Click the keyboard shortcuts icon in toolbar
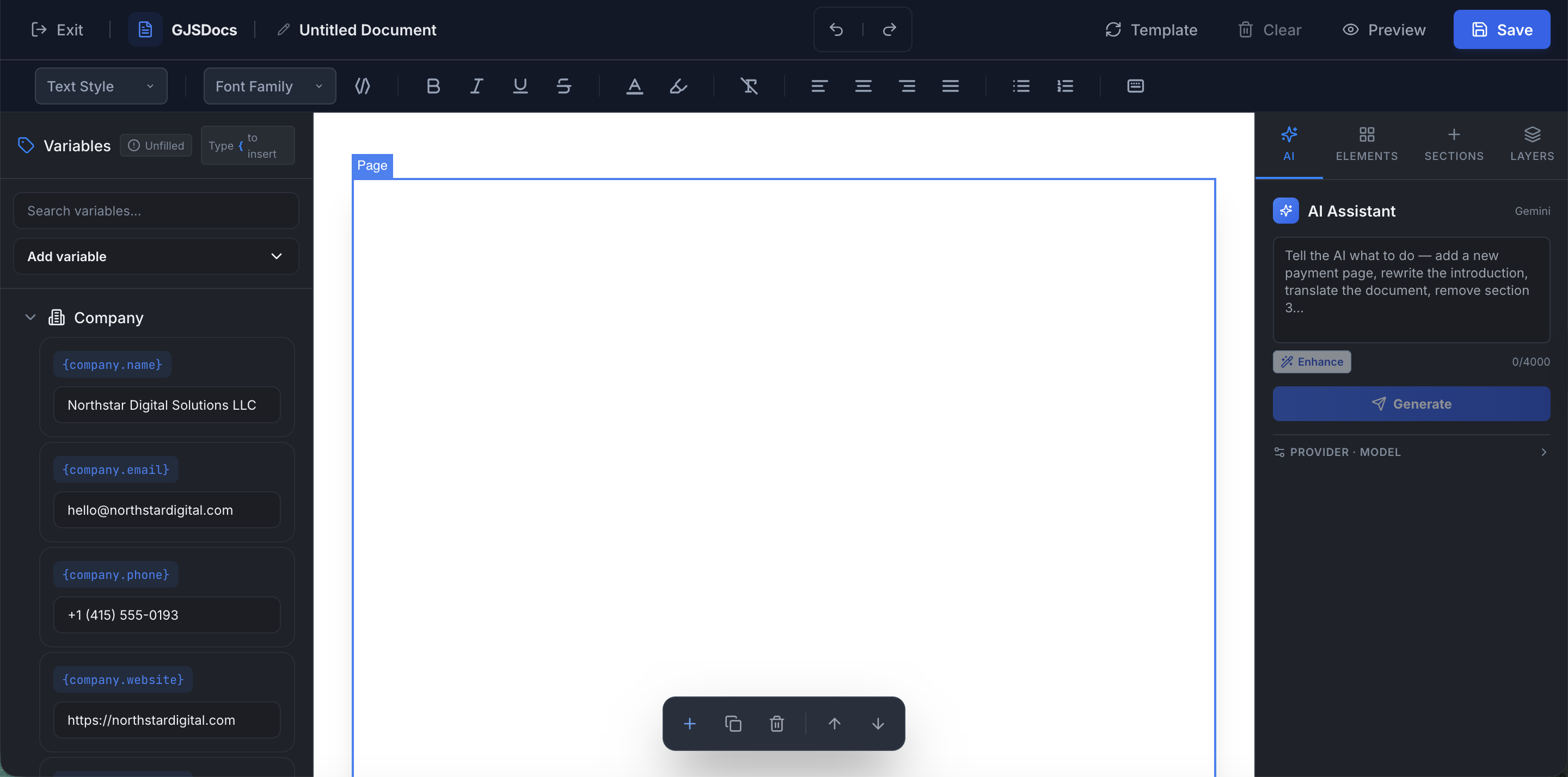This screenshot has height=777, width=1568. click(1136, 86)
